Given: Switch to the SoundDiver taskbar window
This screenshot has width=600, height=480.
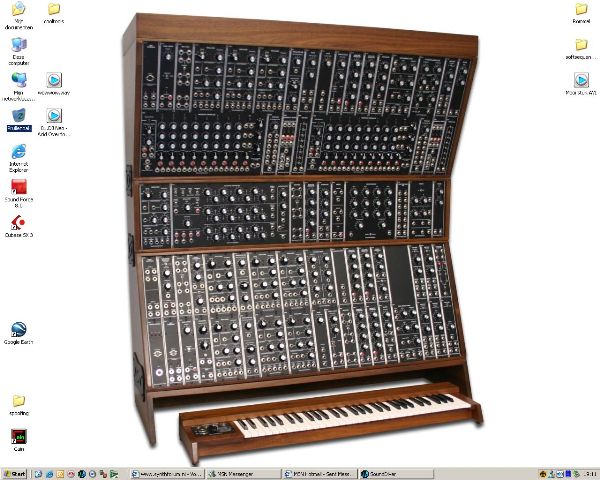Looking at the screenshot, I should [x=396, y=474].
